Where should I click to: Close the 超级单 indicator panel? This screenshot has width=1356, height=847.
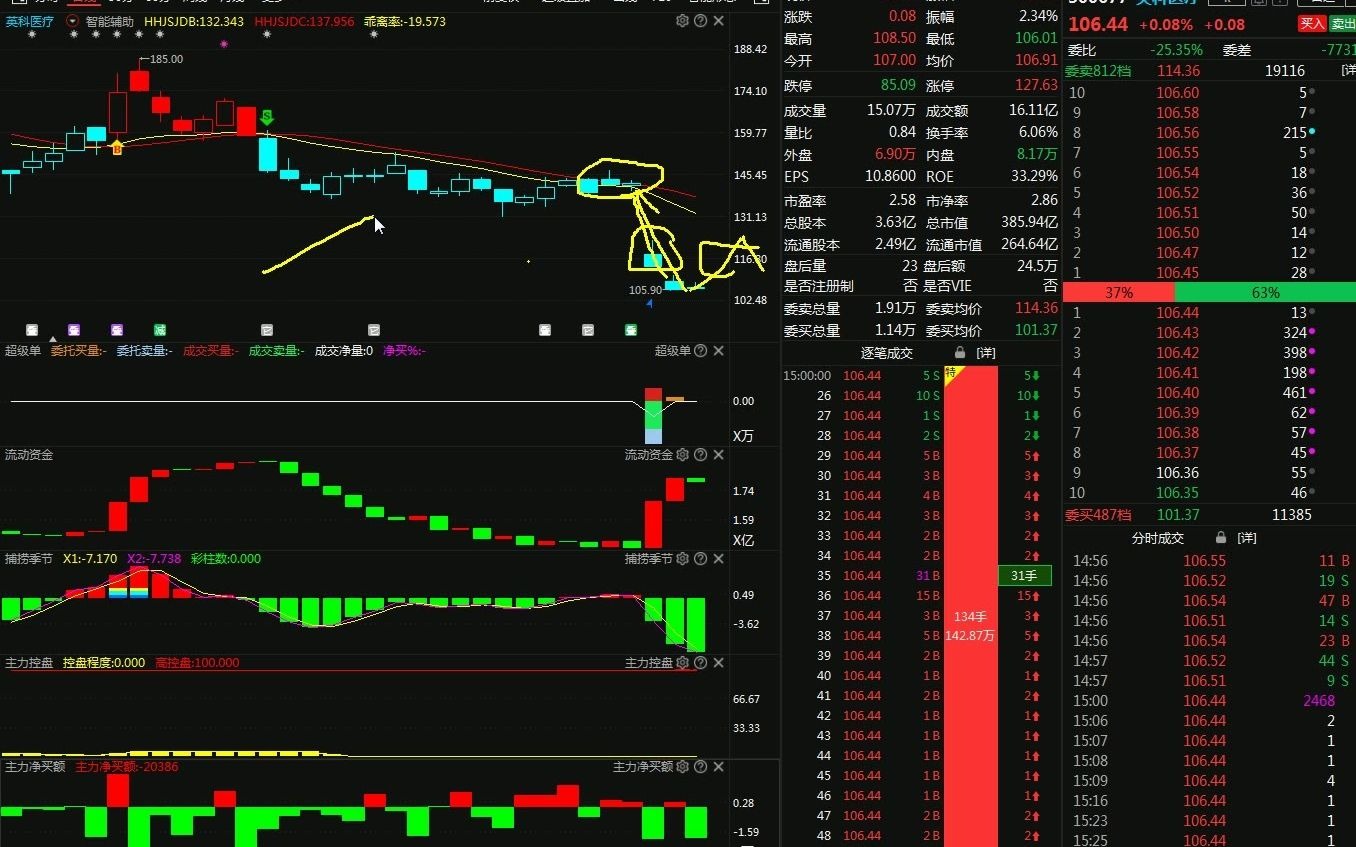[718, 351]
